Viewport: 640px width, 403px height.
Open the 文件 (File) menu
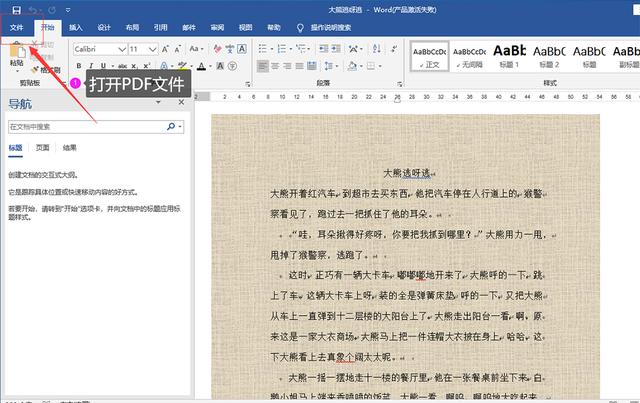[16, 28]
